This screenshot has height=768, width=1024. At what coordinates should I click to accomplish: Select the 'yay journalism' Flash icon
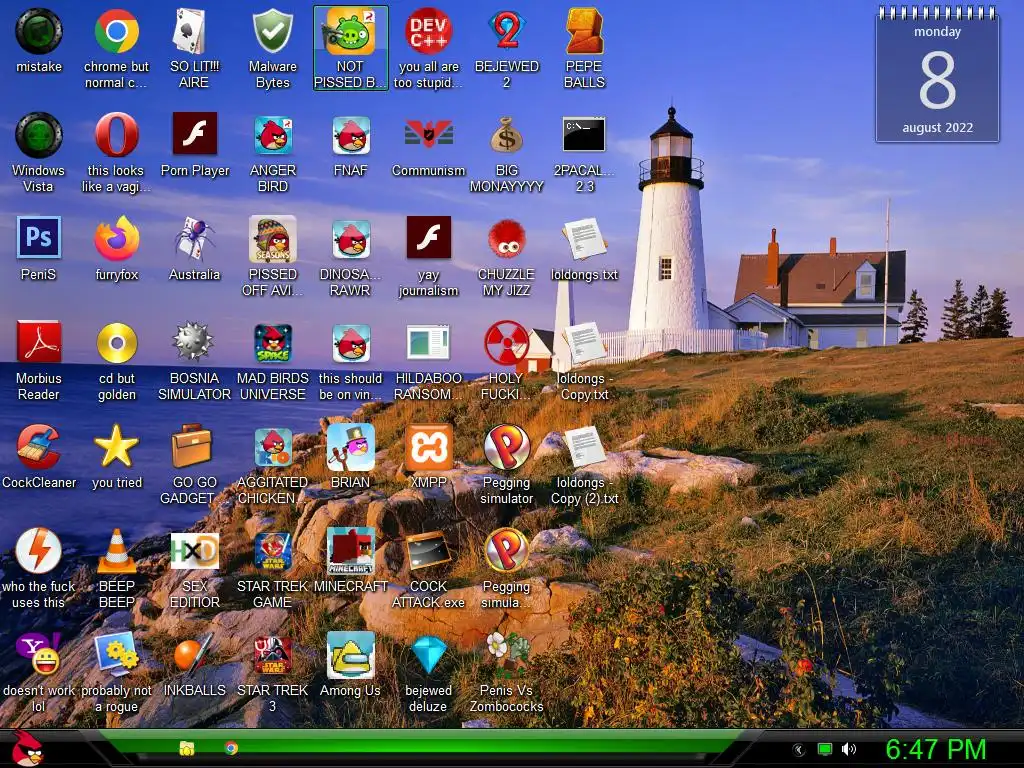(428, 239)
